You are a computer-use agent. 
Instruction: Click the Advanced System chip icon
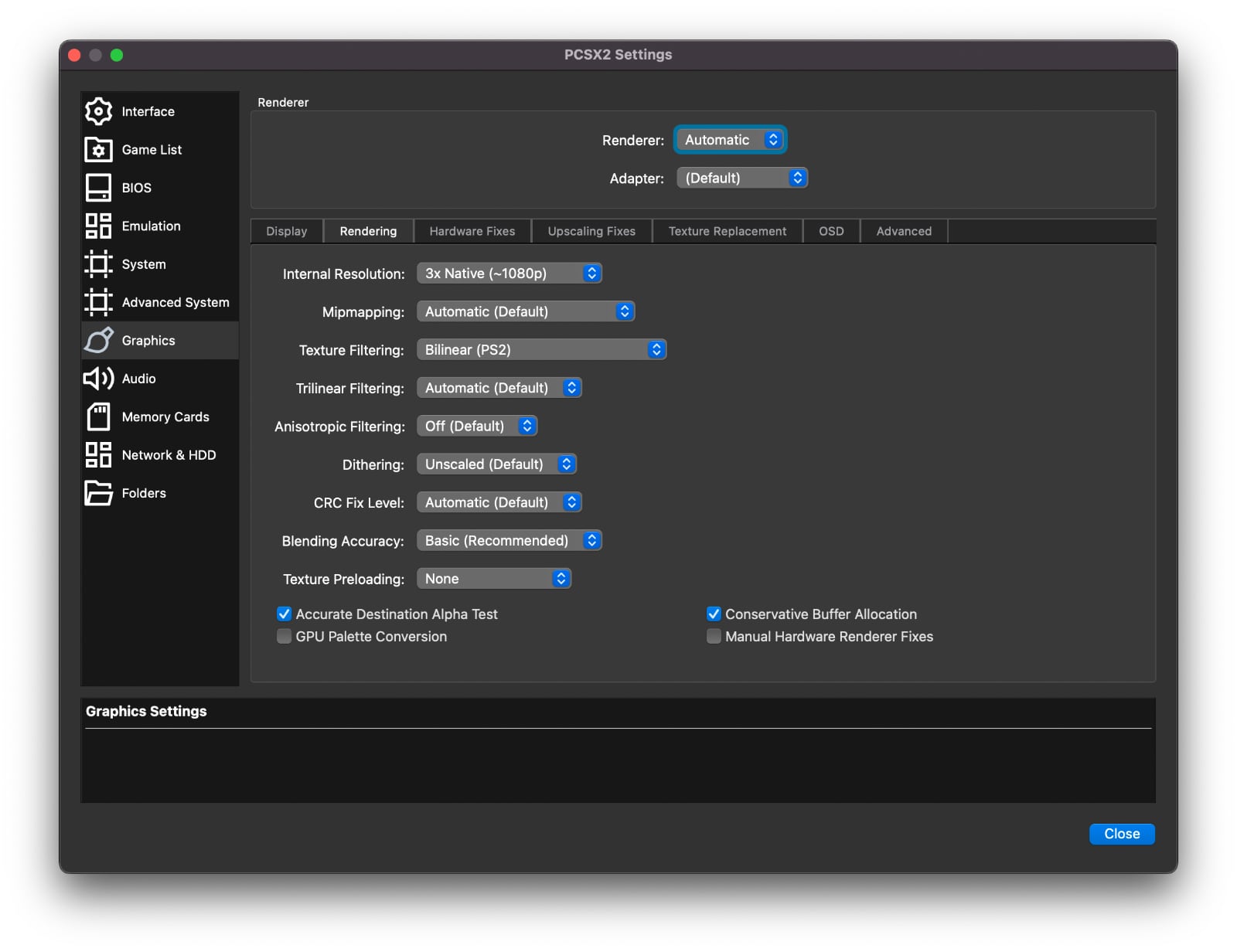coord(98,302)
